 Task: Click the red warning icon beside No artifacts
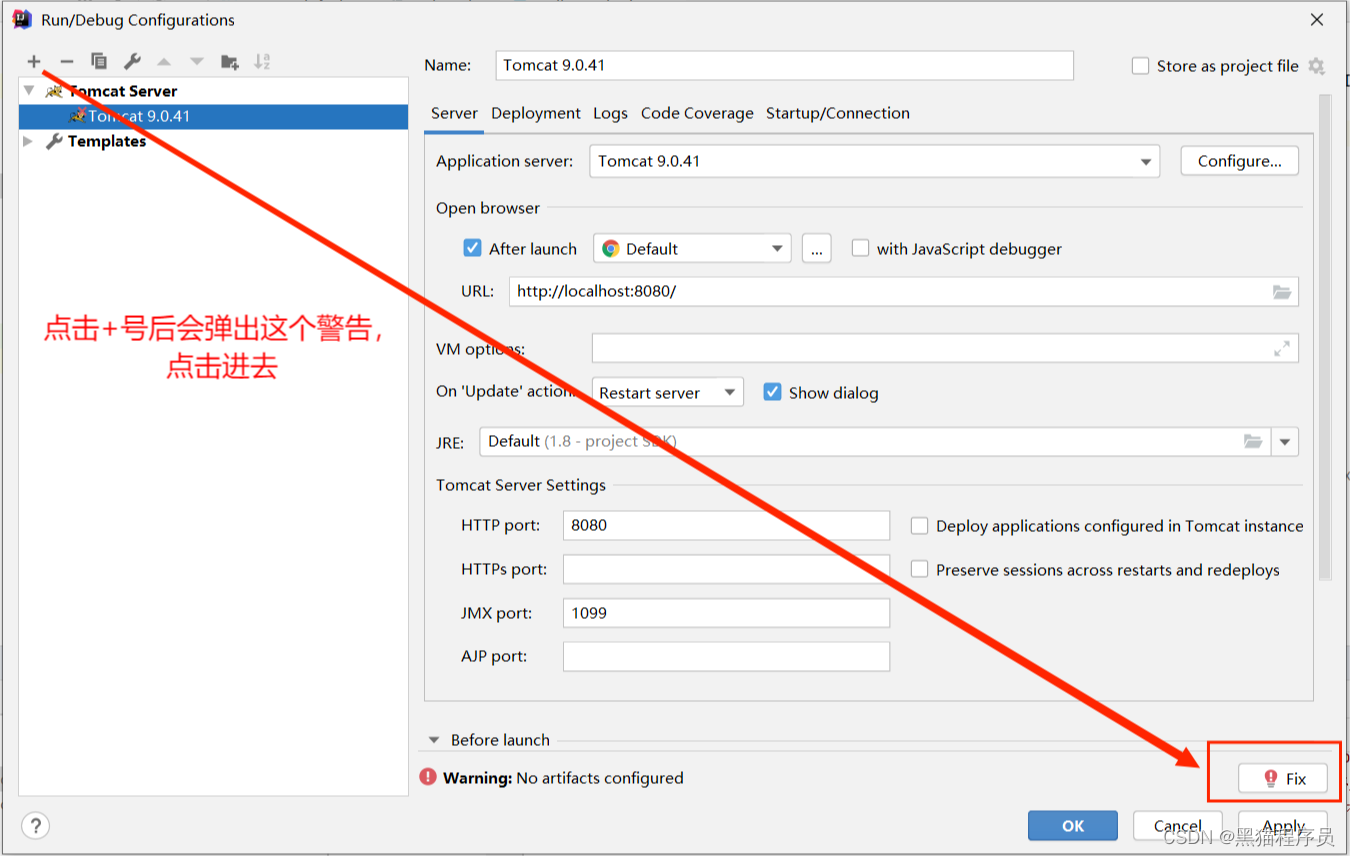coord(428,777)
